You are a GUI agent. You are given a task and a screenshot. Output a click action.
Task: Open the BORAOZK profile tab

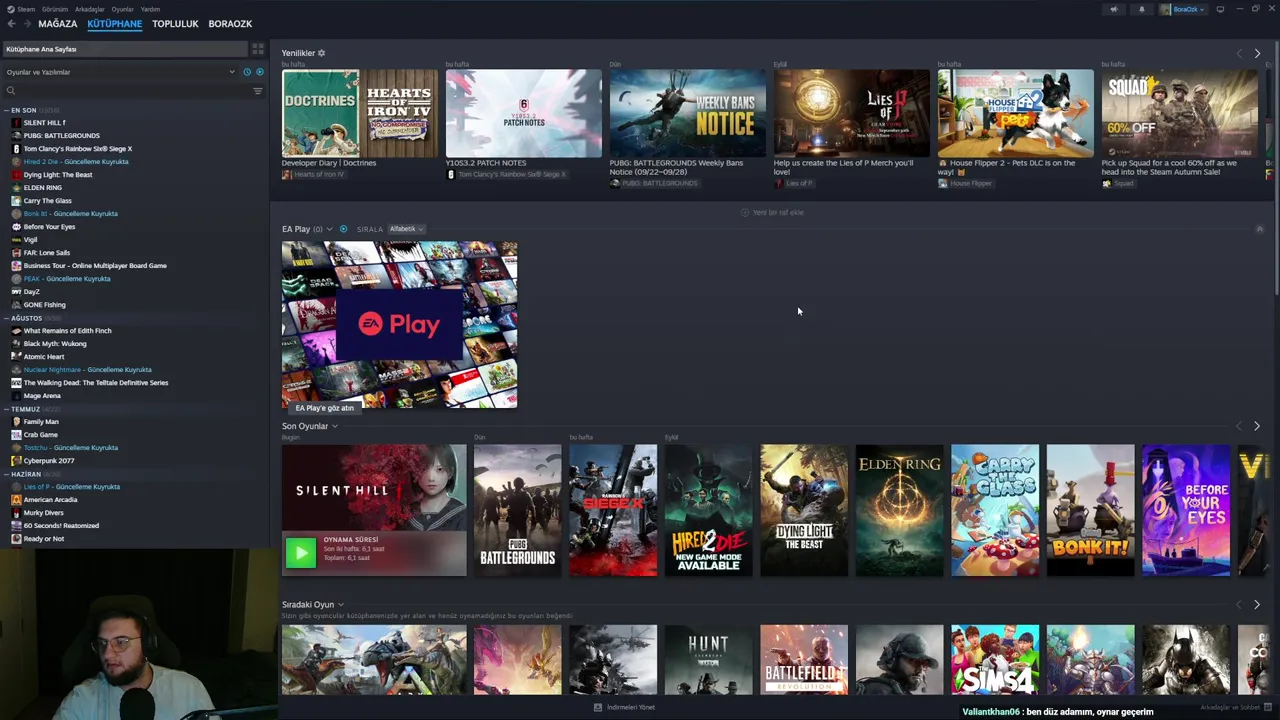click(230, 23)
